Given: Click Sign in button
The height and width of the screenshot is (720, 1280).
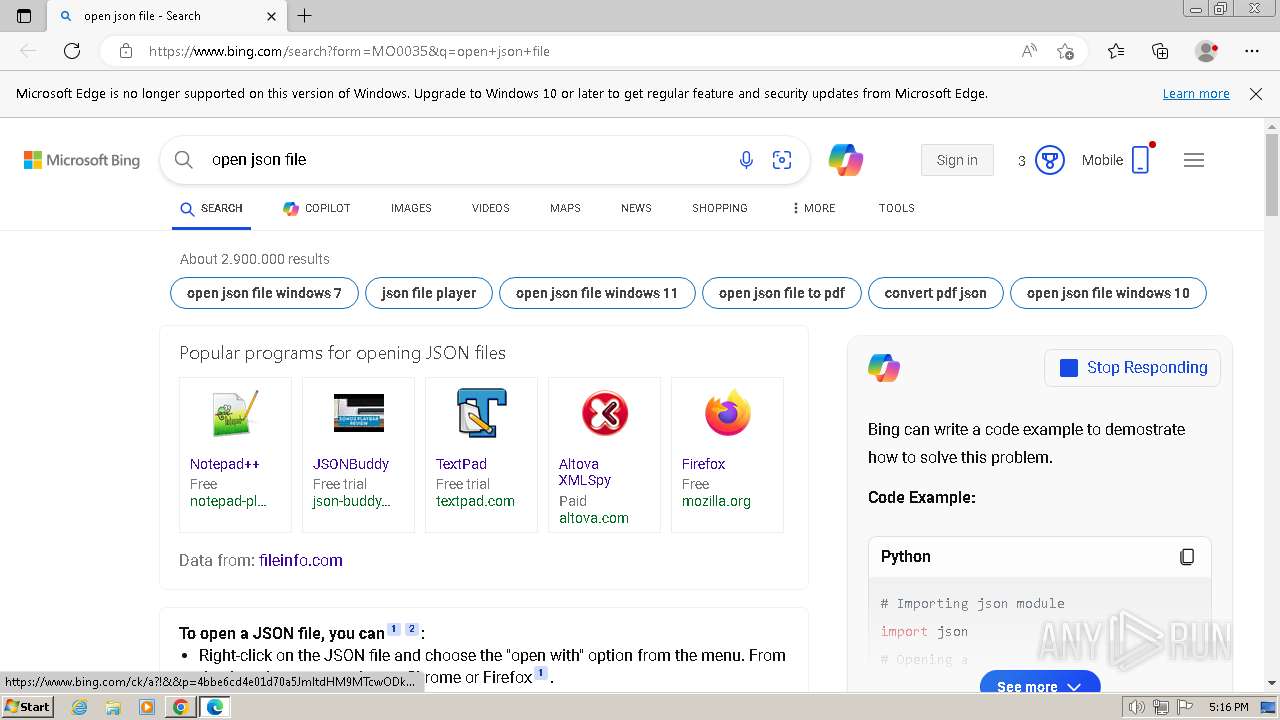Looking at the screenshot, I should [957, 160].
